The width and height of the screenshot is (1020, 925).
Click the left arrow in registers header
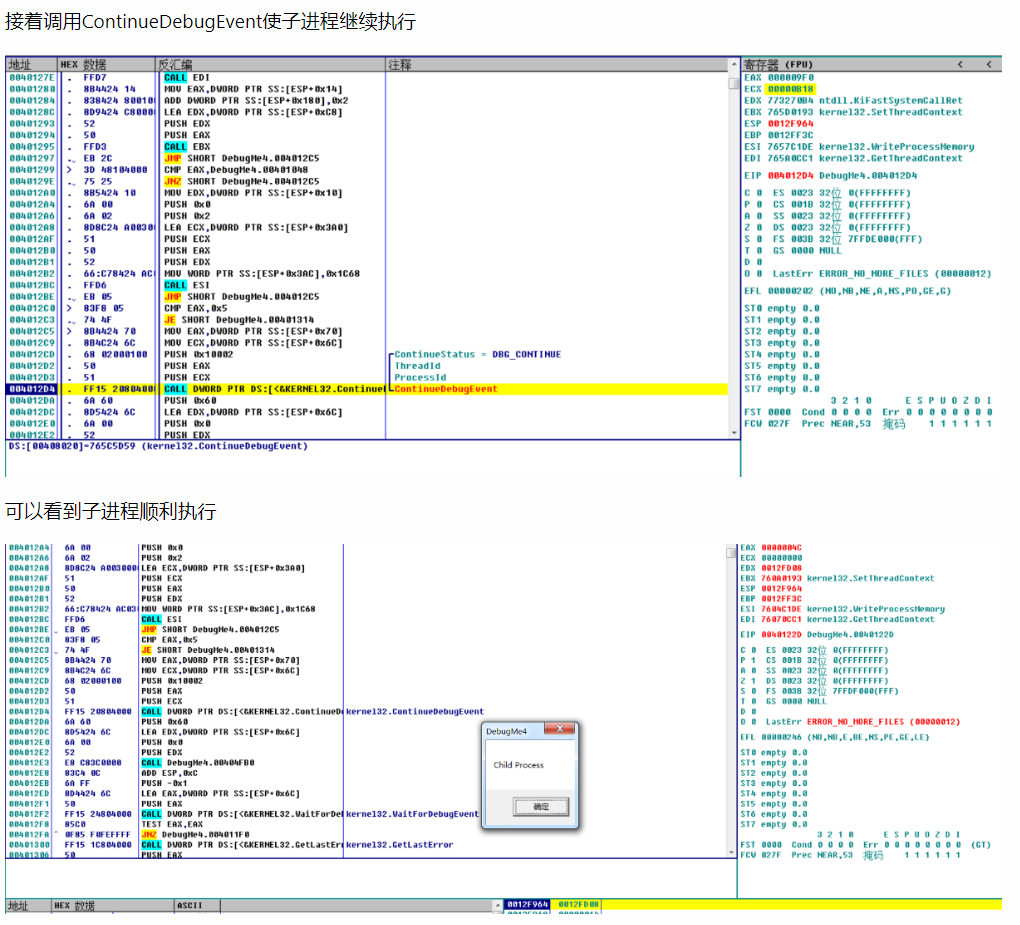click(960, 64)
